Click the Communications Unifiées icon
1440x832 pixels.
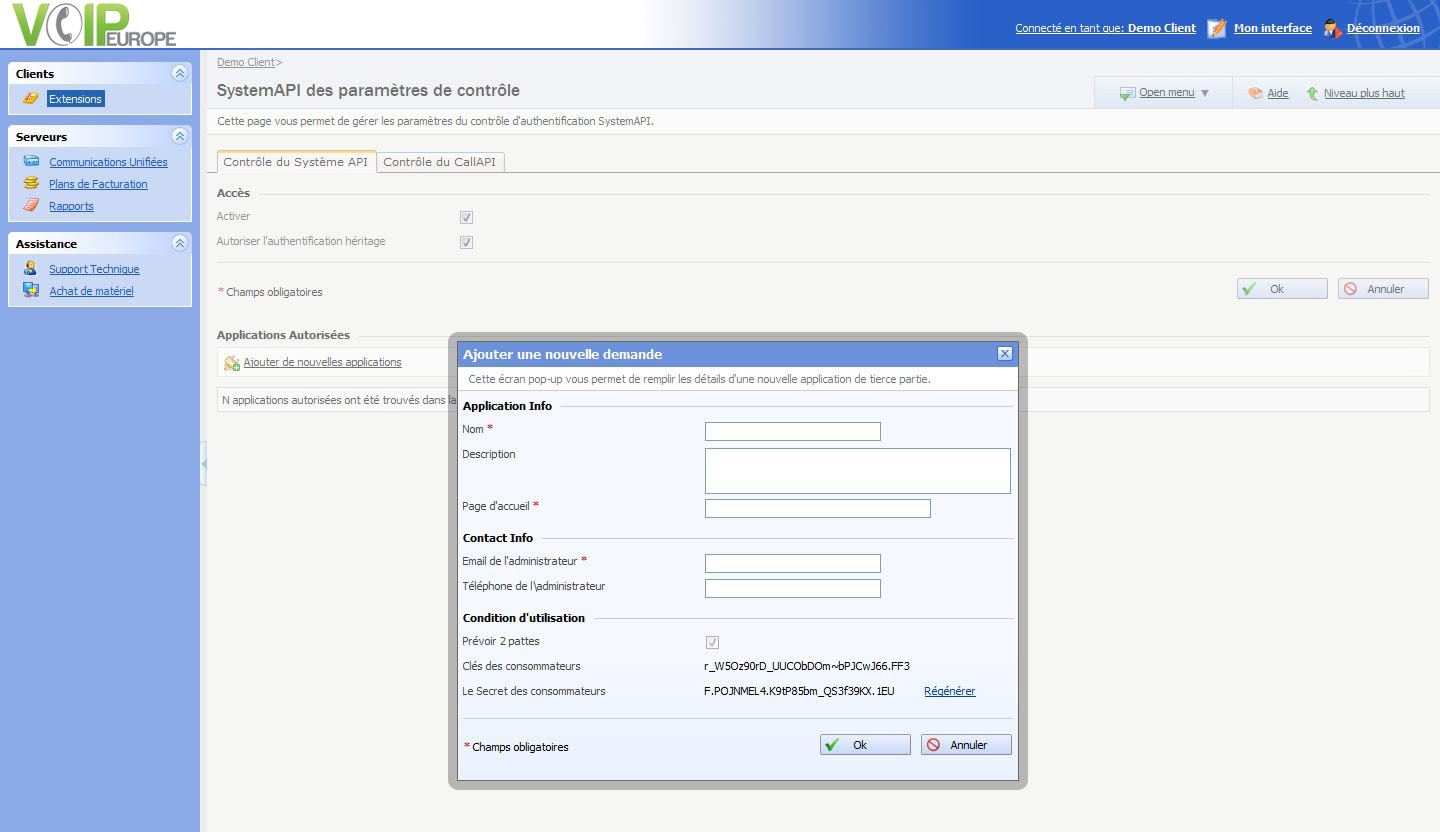pos(31,161)
